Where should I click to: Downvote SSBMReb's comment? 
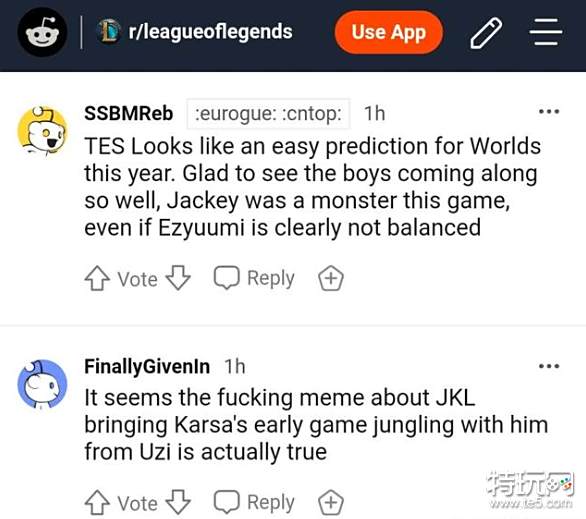[178, 278]
